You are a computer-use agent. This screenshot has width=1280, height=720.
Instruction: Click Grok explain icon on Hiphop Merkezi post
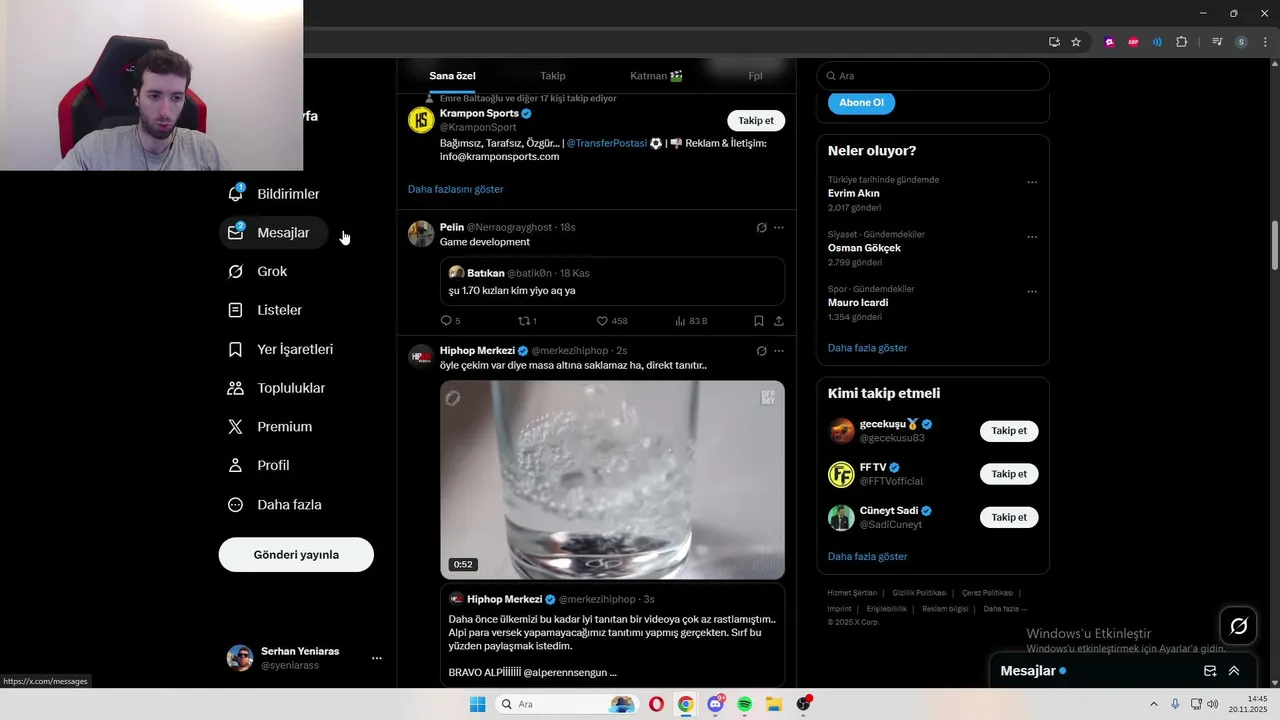(762, 351)
